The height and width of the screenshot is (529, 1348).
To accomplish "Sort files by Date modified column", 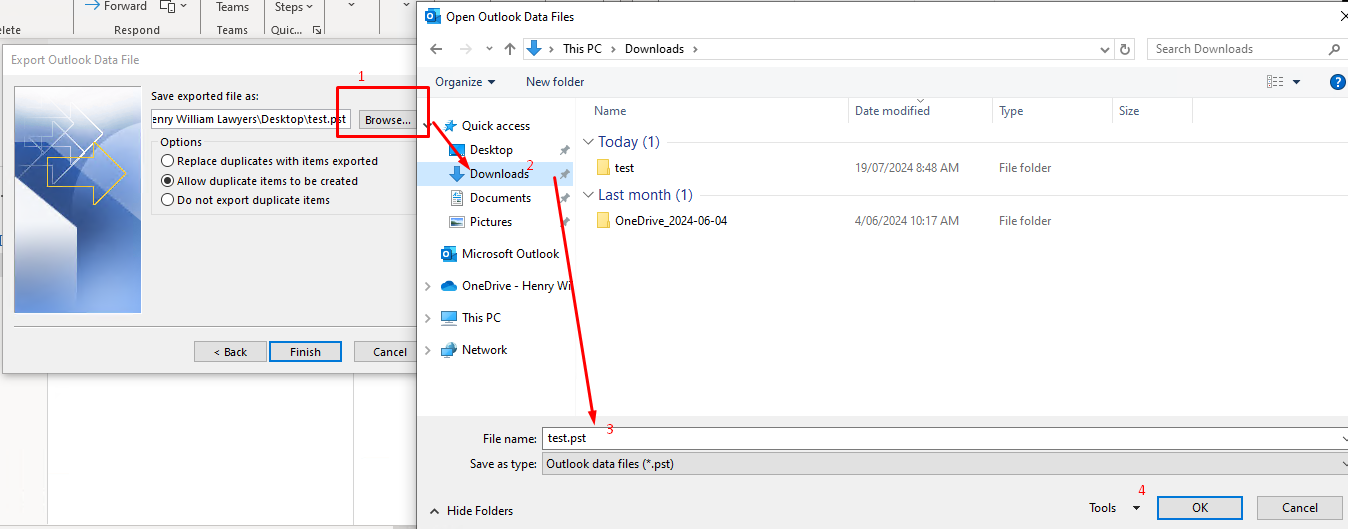I will click(892, 111).
